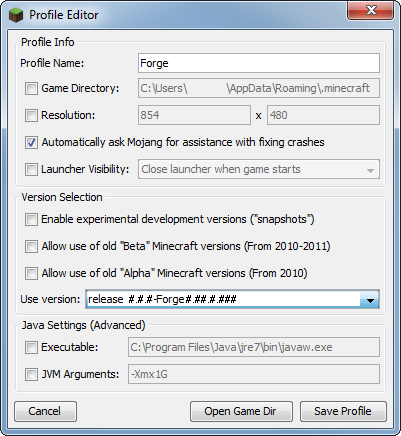Expand the Use version dropdown arrow
The image size is (401, 436).
pyautogui.click(x=370, y=300)
